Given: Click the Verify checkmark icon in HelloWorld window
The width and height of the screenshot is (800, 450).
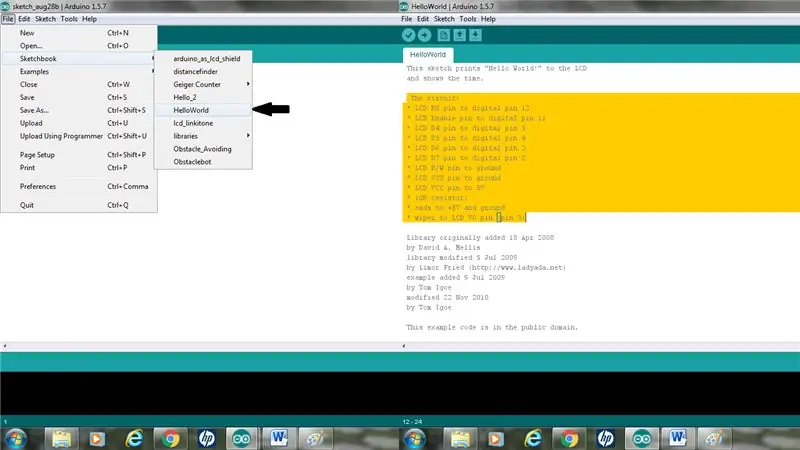Looking at the screenshot, I should click(x=408, y=35).
